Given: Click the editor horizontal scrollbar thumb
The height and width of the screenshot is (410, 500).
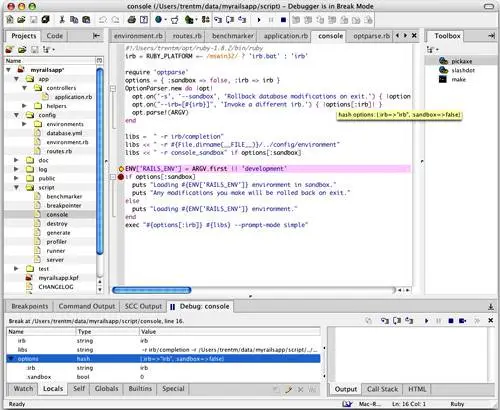Looking at the screenshot, I should coord(152,290).
